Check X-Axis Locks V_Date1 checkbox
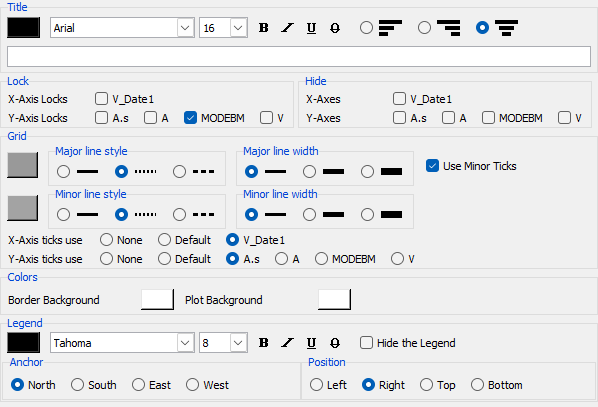Image resolution: width=598 pixels, height=407 pixels. pos(101,99)
